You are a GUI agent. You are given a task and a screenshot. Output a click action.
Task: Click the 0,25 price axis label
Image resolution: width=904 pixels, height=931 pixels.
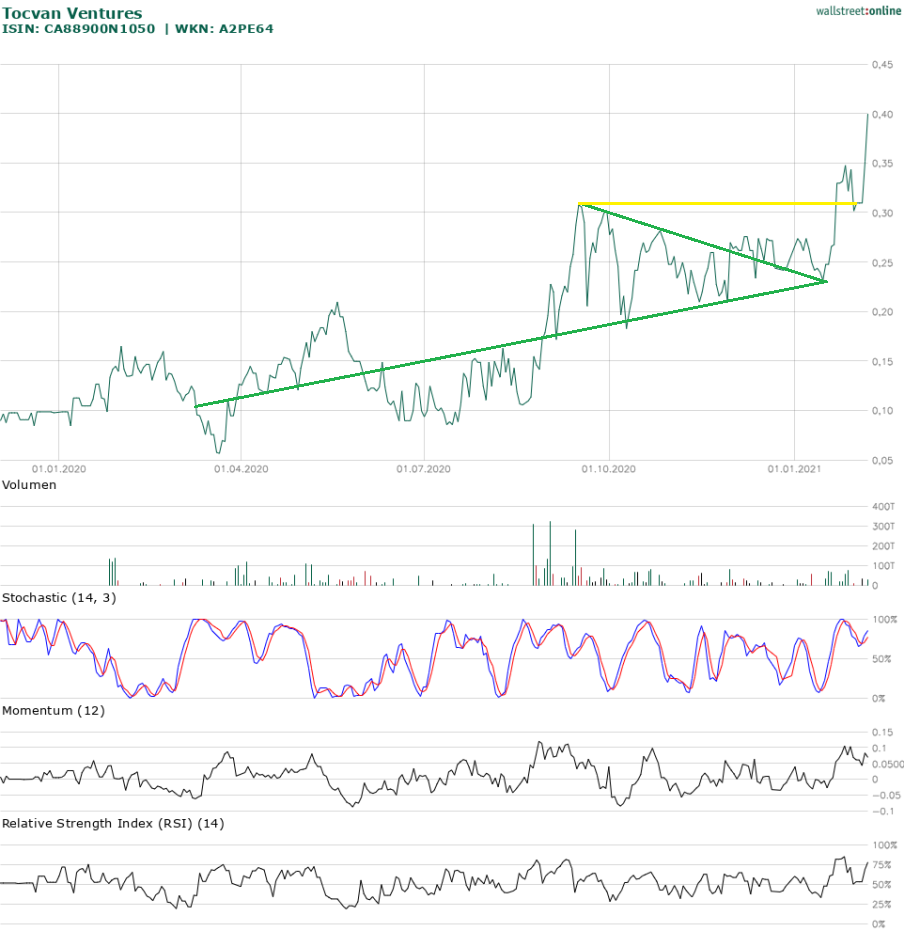point(882,262)
